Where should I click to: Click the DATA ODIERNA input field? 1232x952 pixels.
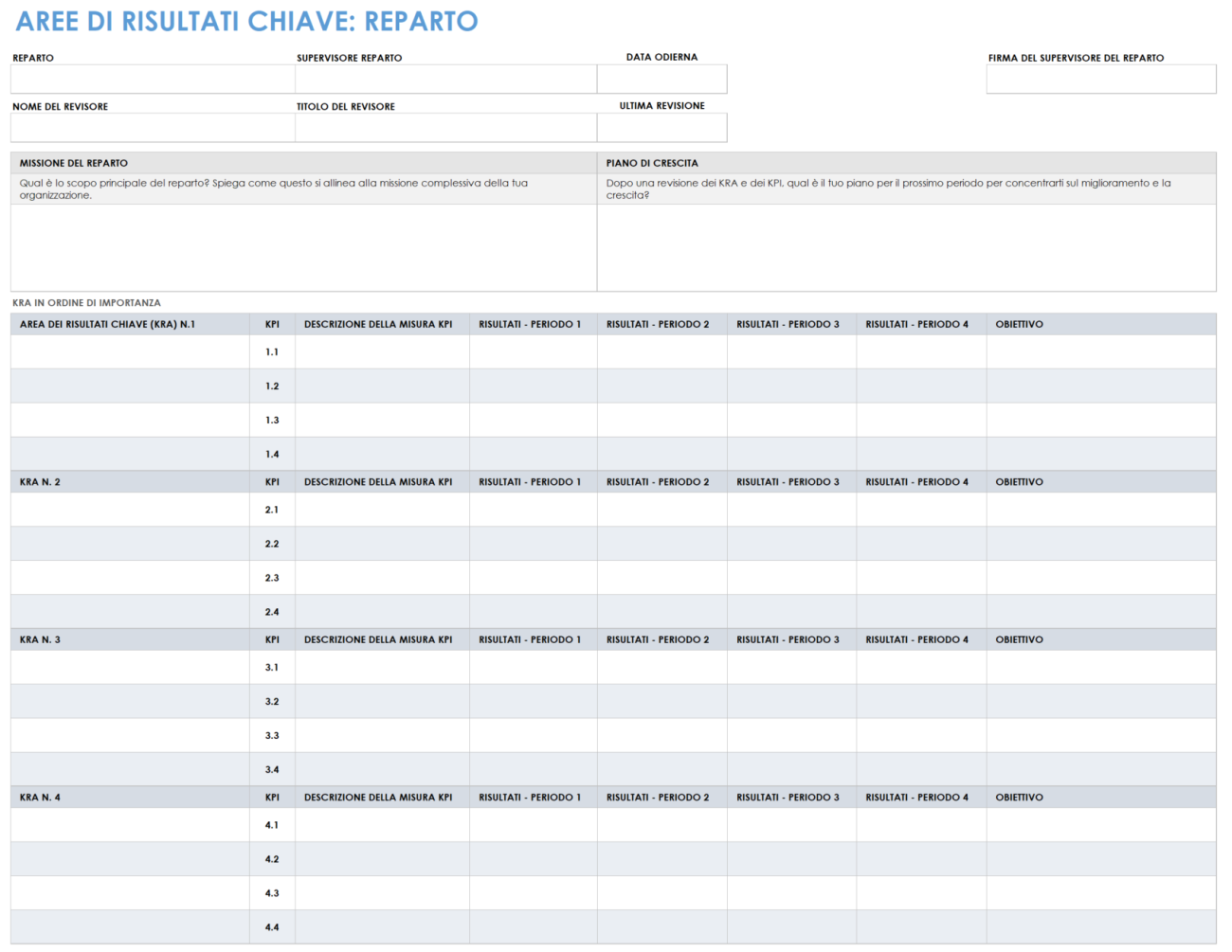click(x=661, y=79)
